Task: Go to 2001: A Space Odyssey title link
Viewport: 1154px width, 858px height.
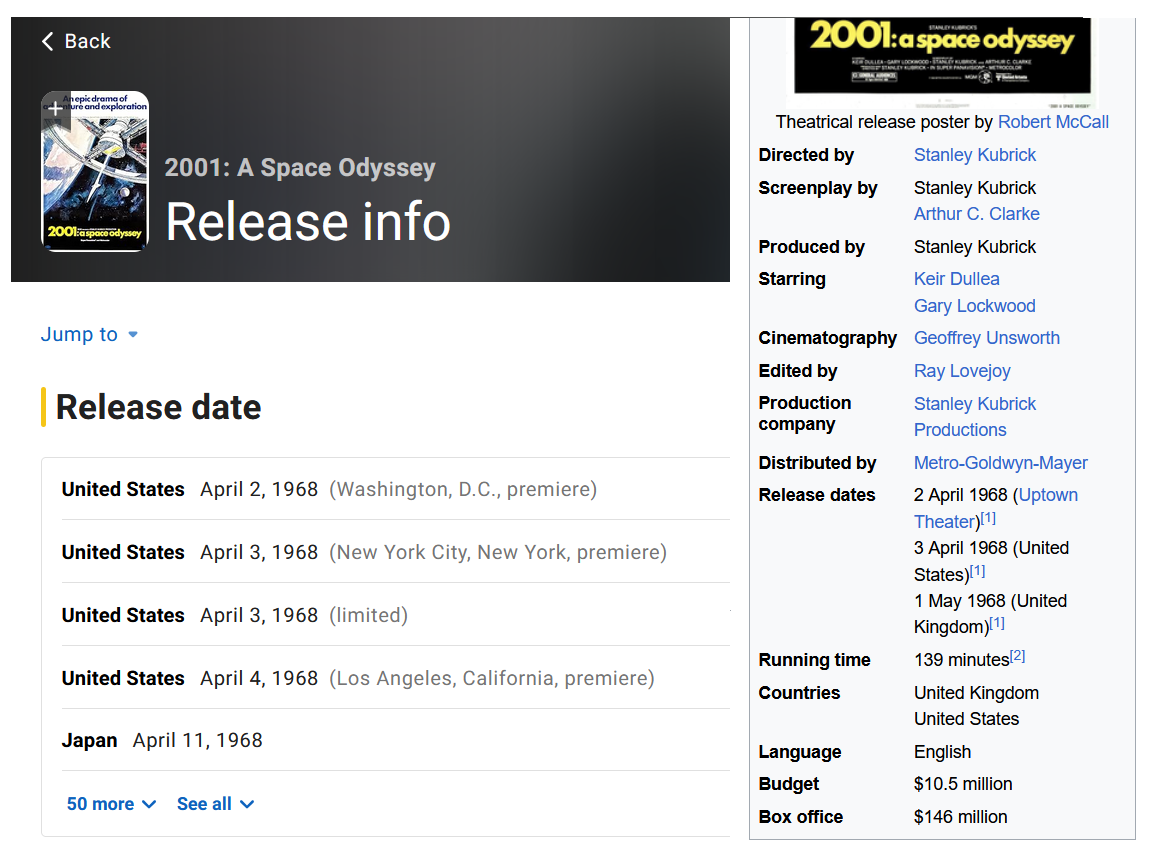Action: pos(300,167)
